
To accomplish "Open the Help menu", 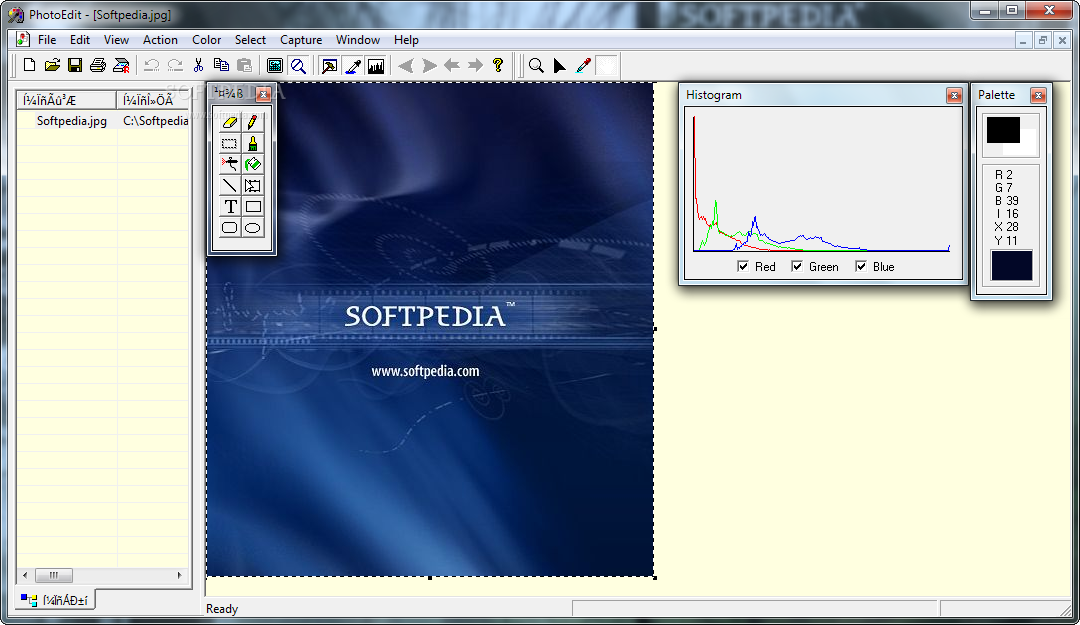I will click(406, 40).
